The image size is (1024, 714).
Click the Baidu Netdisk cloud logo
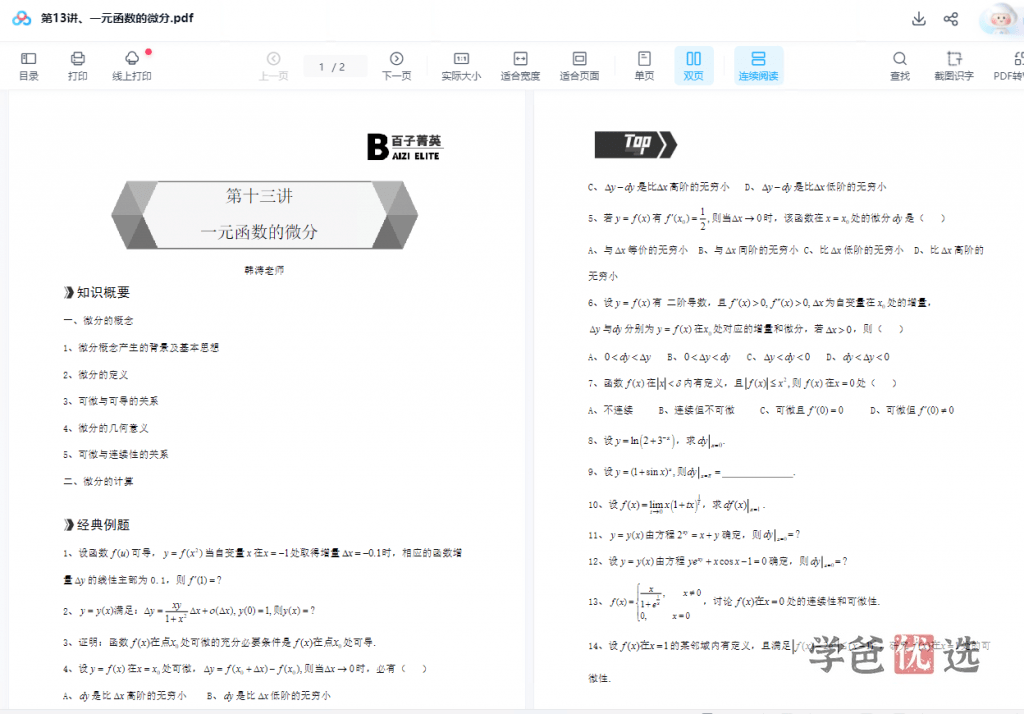click(22, 18)
